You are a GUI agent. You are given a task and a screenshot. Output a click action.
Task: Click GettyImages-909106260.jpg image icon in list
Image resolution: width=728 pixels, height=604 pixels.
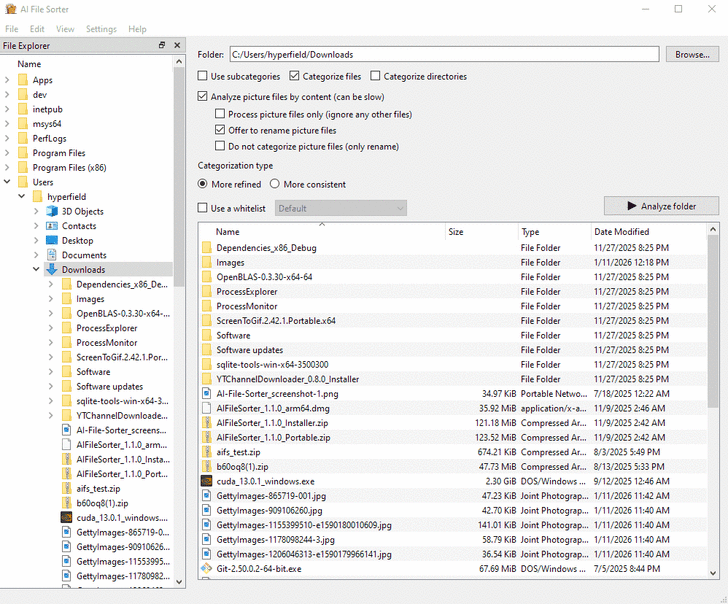pos(207,510)
